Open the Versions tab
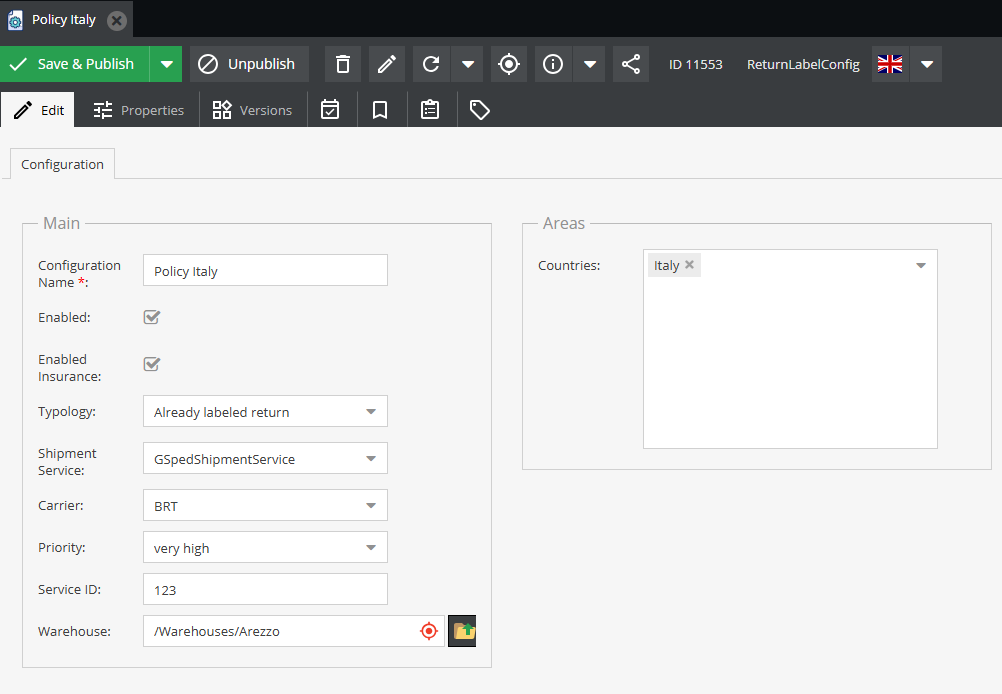 (253, 110)
